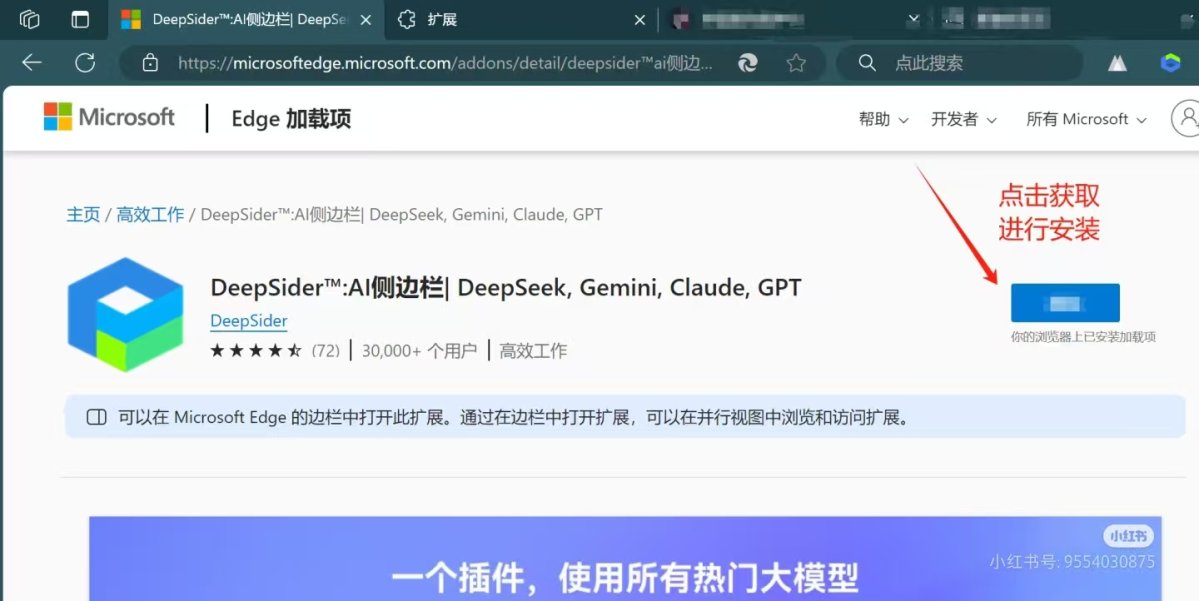
Task: Click the URL in the address bar
Action: click(x=445, y=63)
